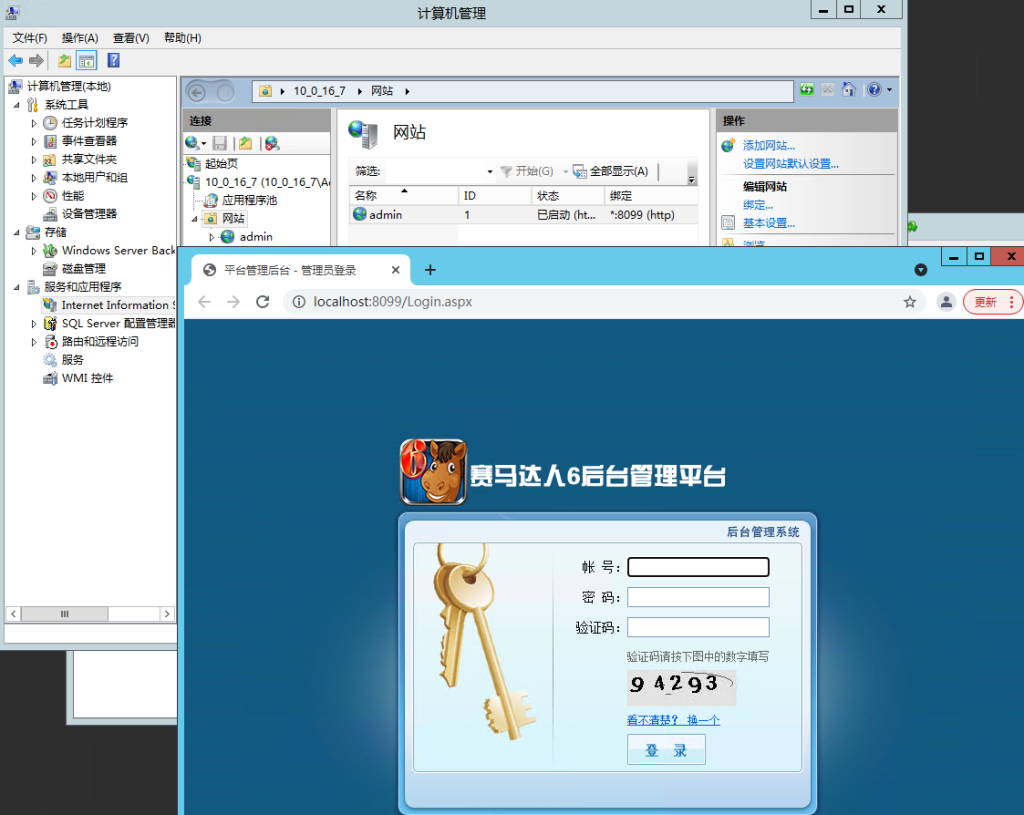Open the 操作(A) menu
The image size is (1024, 815).
pyautogui.click(x=80, y=38)
